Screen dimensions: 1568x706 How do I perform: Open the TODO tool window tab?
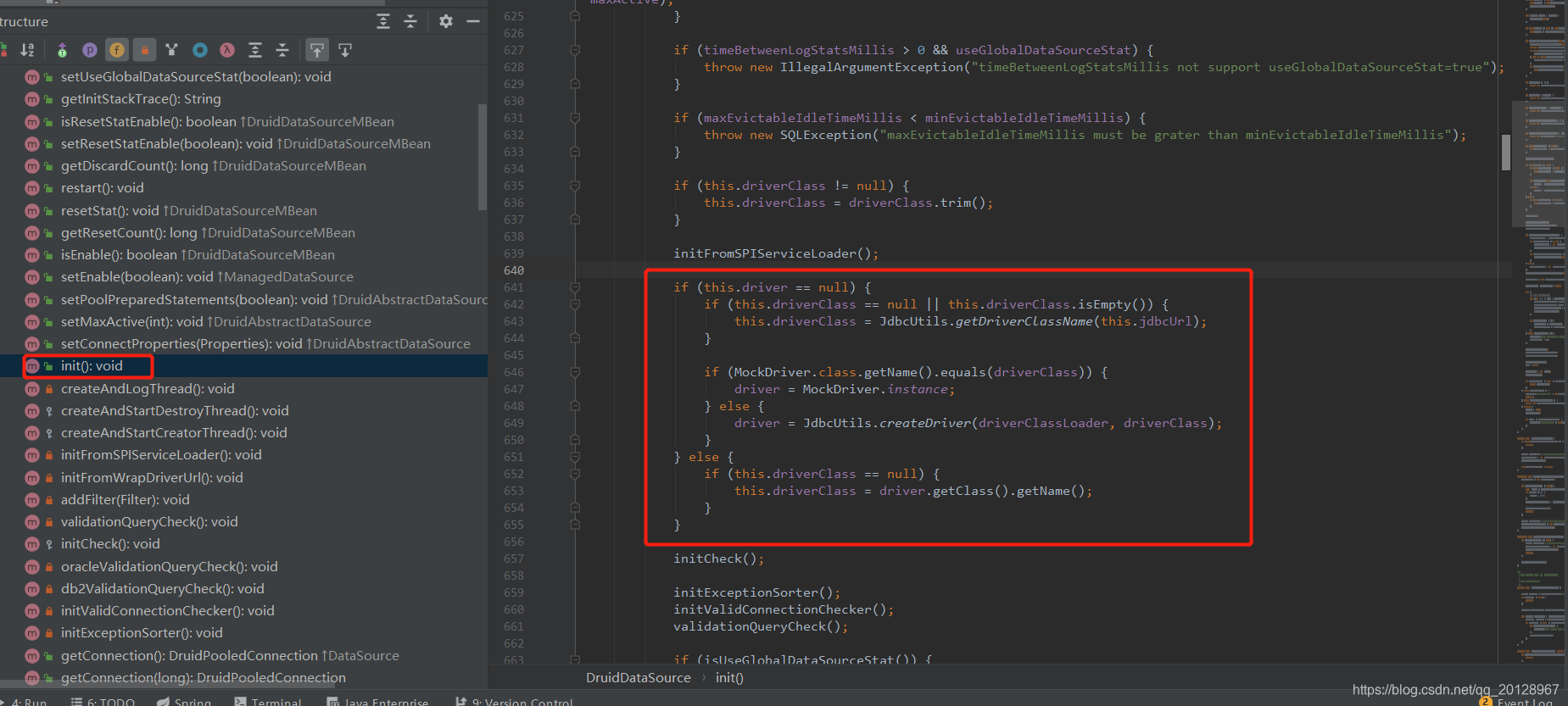pyautogui.click(x=103, y=702)
